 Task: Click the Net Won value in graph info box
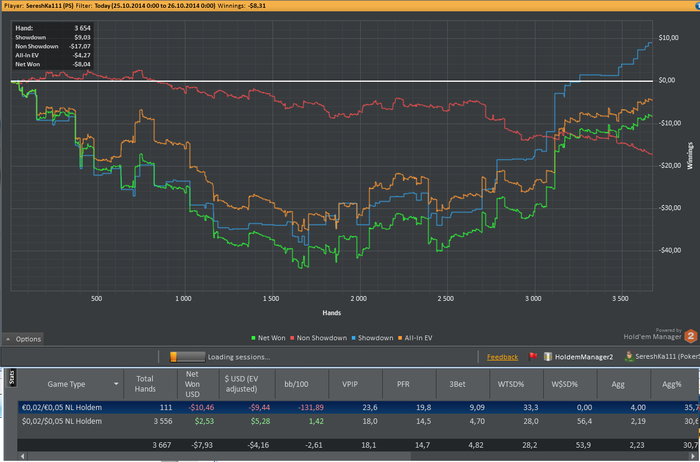pos(81,64)
